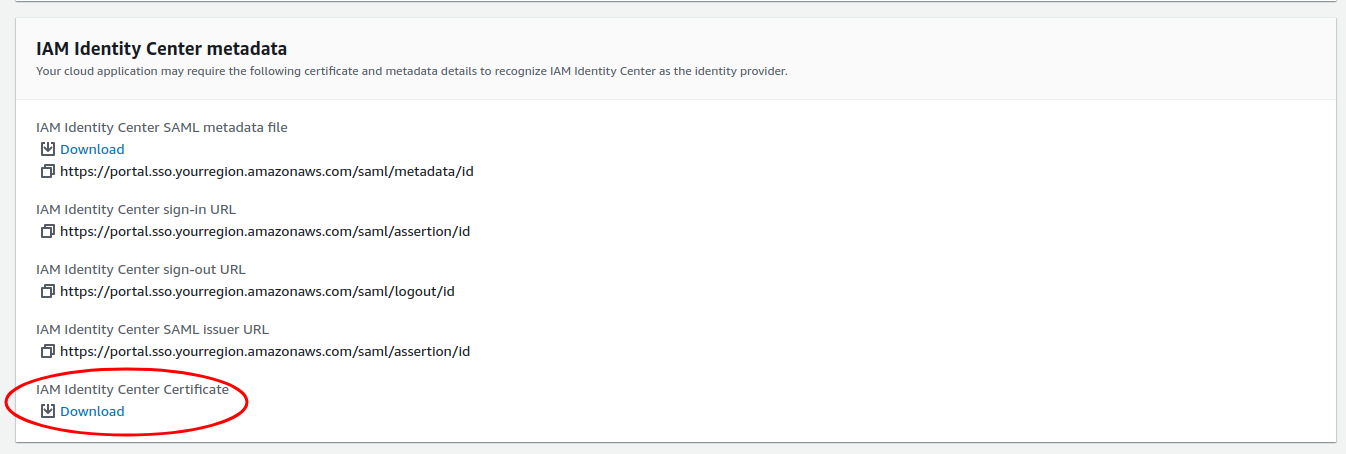1346x454 pixels.
Task: Click the "IAM Identity Center sign-out URL" label
Action: [x=140, y=269]
